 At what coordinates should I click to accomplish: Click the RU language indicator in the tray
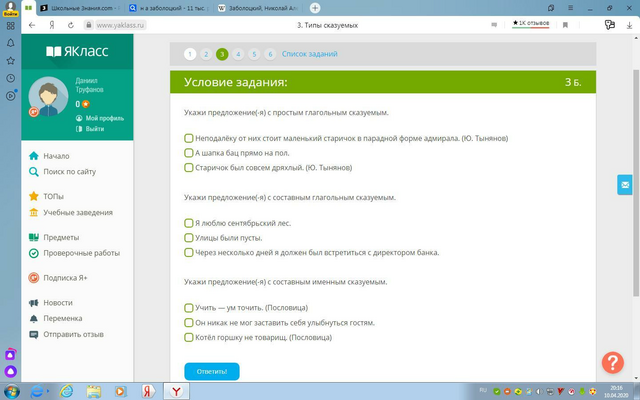click(x=483, y=391)
